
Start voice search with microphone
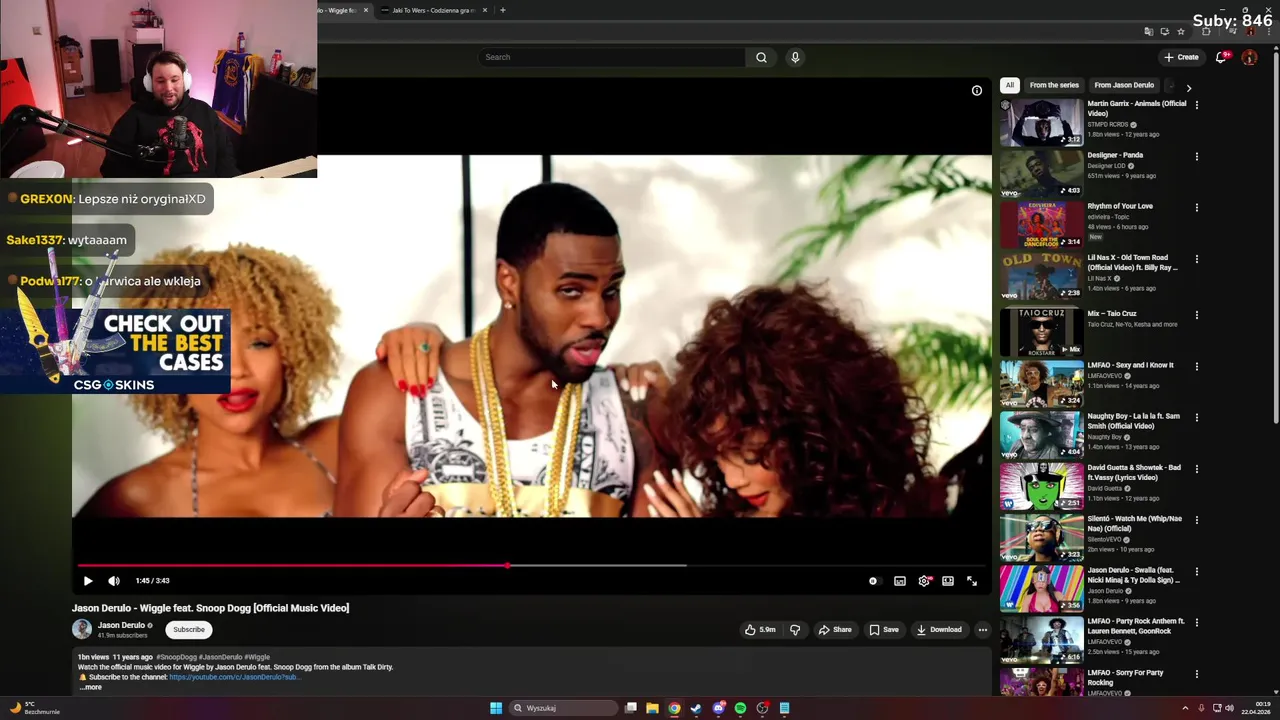tap(795, 57)
